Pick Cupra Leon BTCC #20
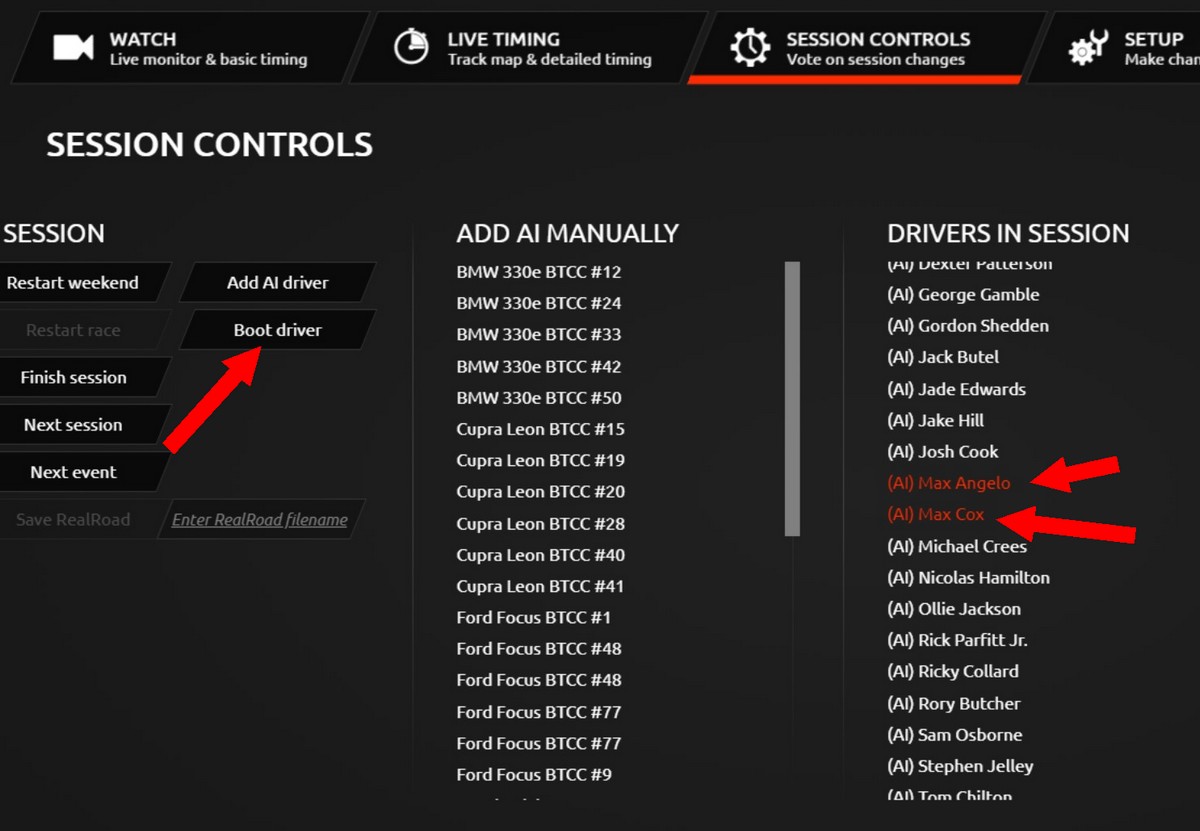1200x831 pixels. pyautogui.click(x=541, y=491)
